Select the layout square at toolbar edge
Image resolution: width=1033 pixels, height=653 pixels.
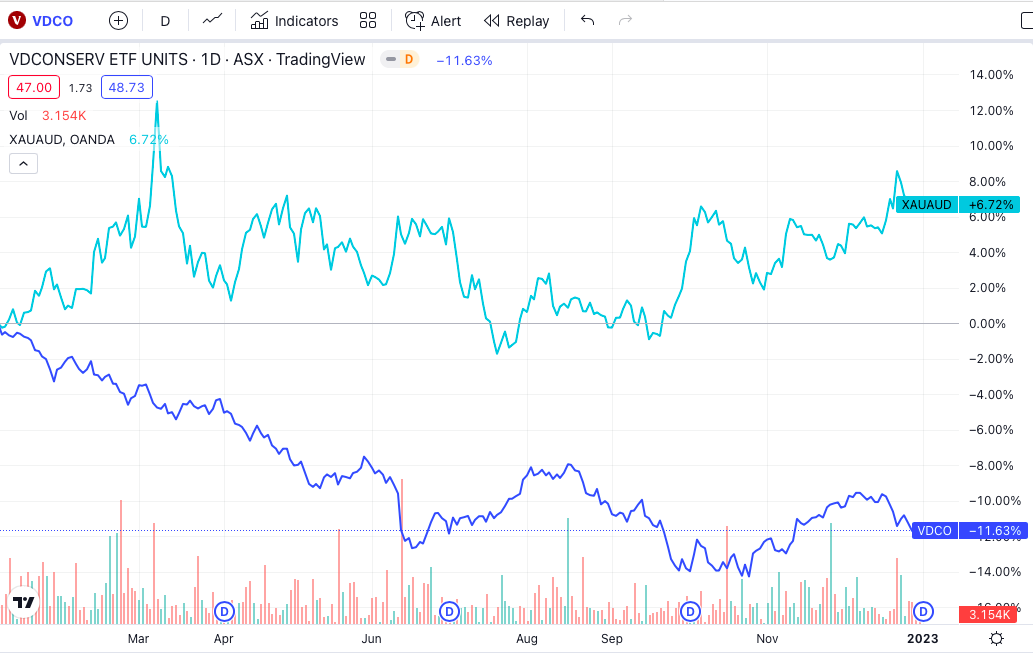(1026, 20)
